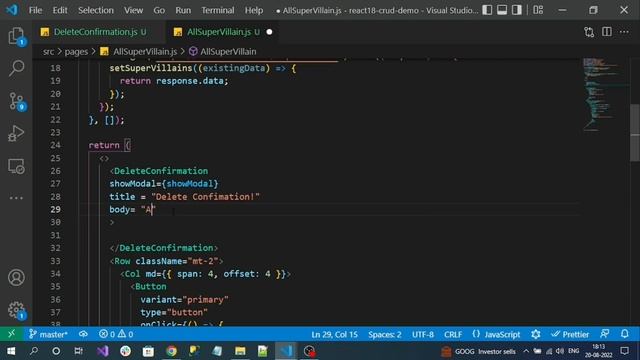Click Ln 29, Col 15 cursor position
The image size is (640, 360).
point(334,334)
